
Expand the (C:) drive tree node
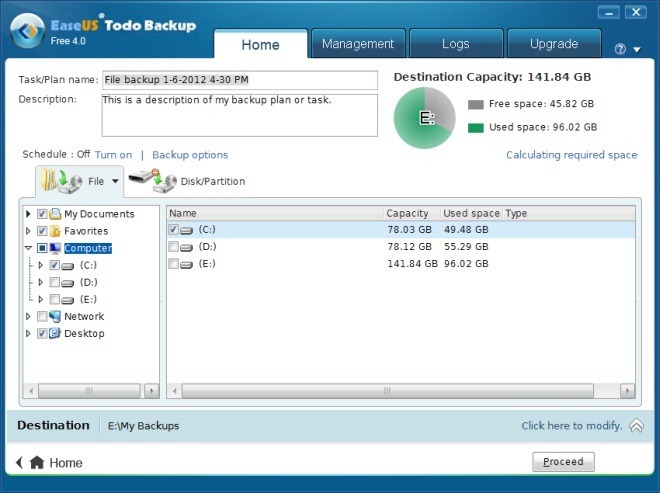pos(41,265)
